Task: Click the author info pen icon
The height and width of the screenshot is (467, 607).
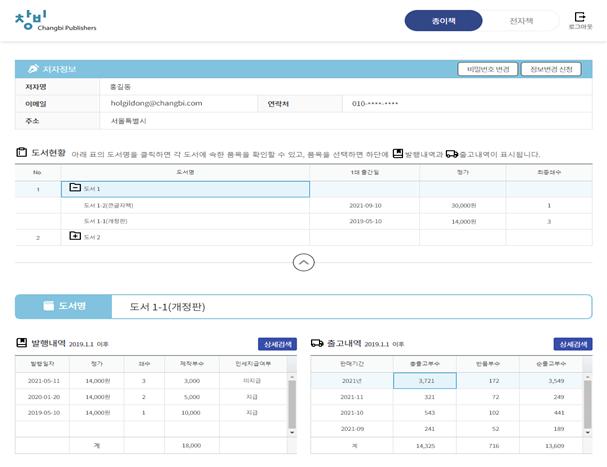Action: click(33, 69)
